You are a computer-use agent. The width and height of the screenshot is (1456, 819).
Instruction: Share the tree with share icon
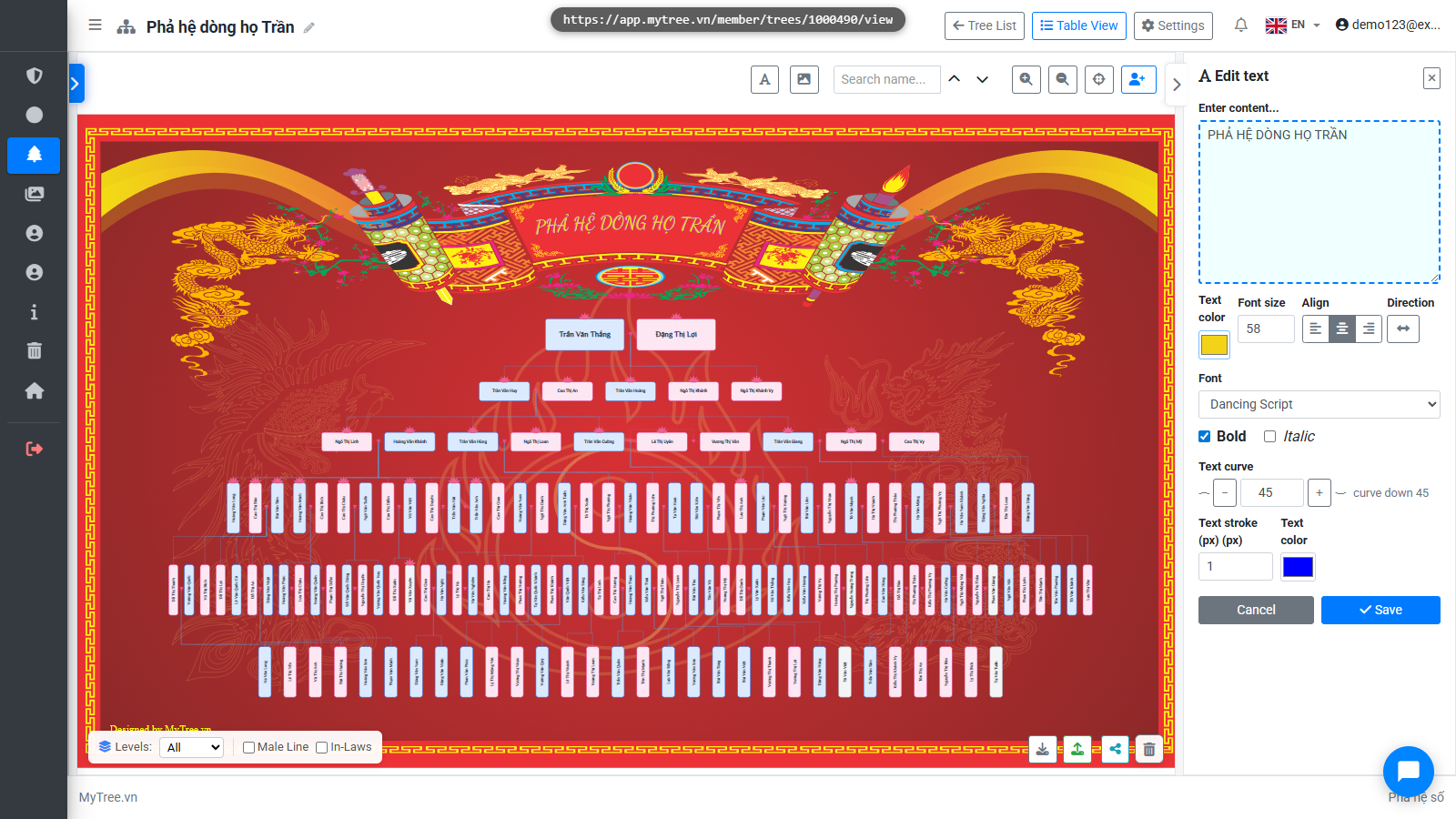(1115, 749)
